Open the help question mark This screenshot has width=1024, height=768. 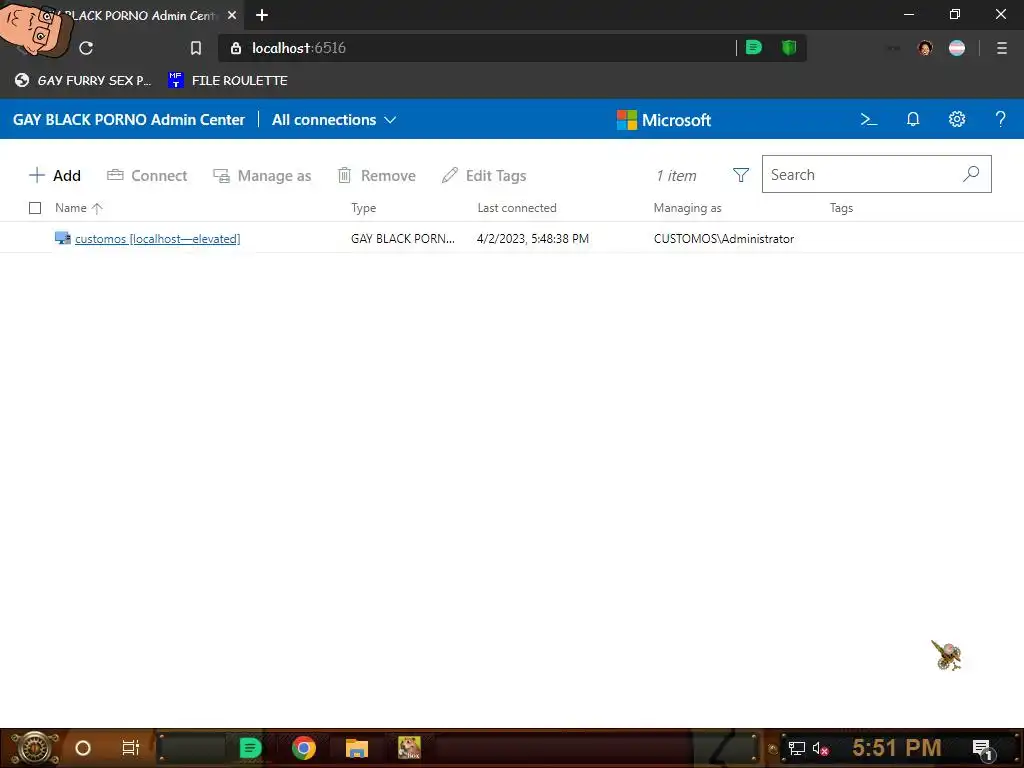[x=1000, y=119]
